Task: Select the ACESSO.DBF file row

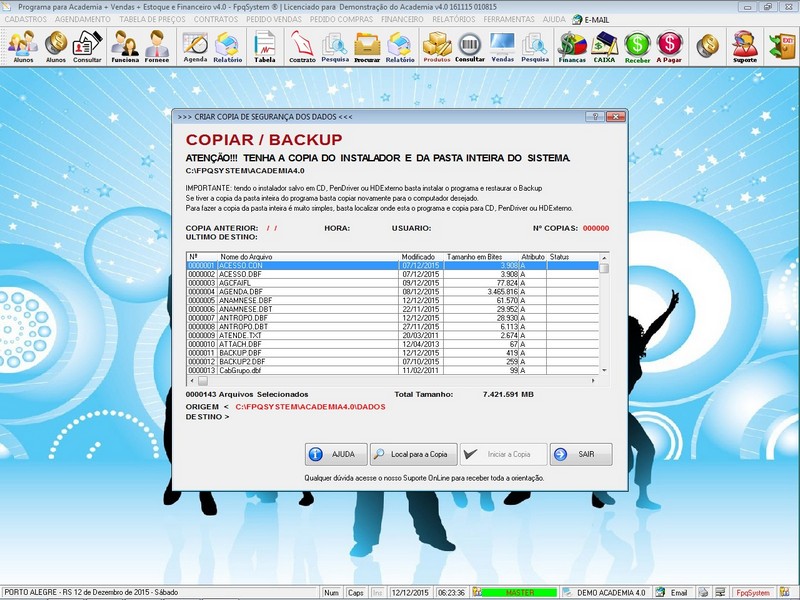Action: point(393,274)
